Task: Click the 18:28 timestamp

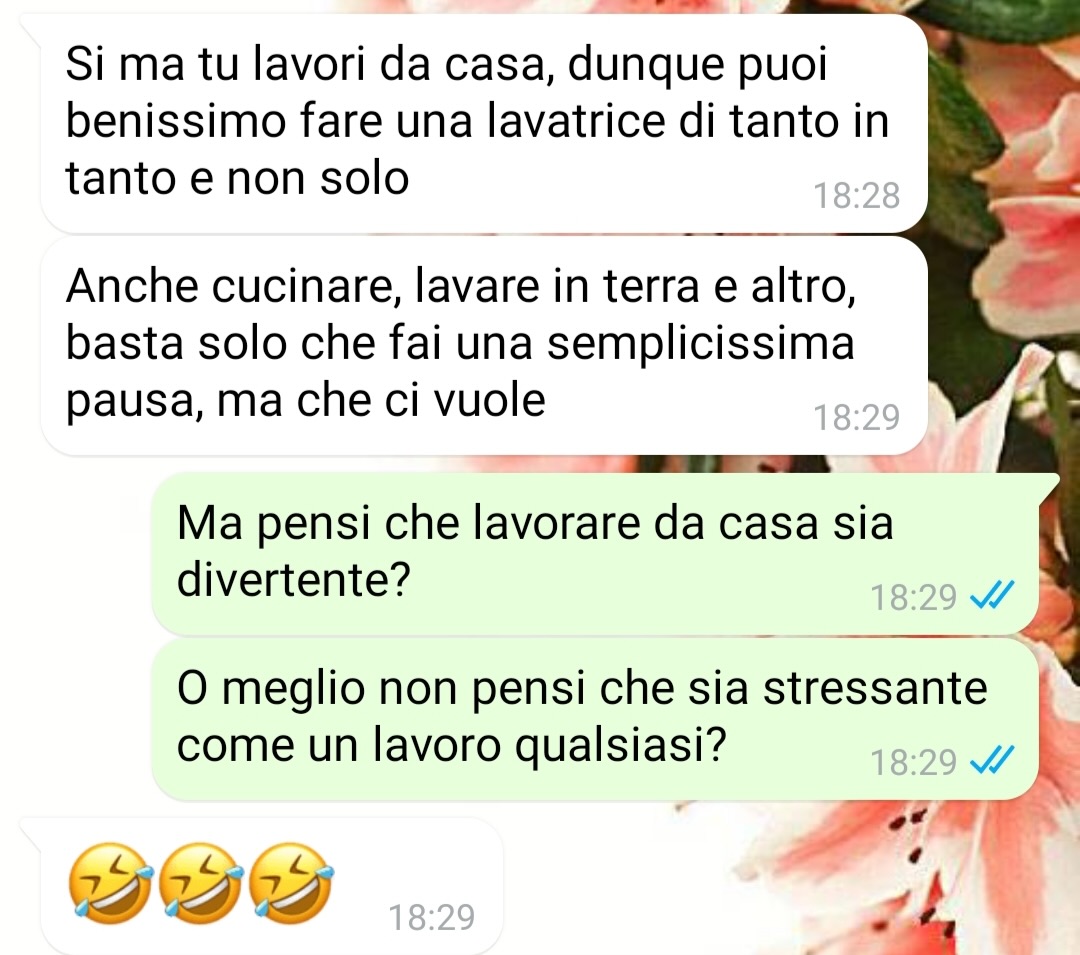Action: 857,196
